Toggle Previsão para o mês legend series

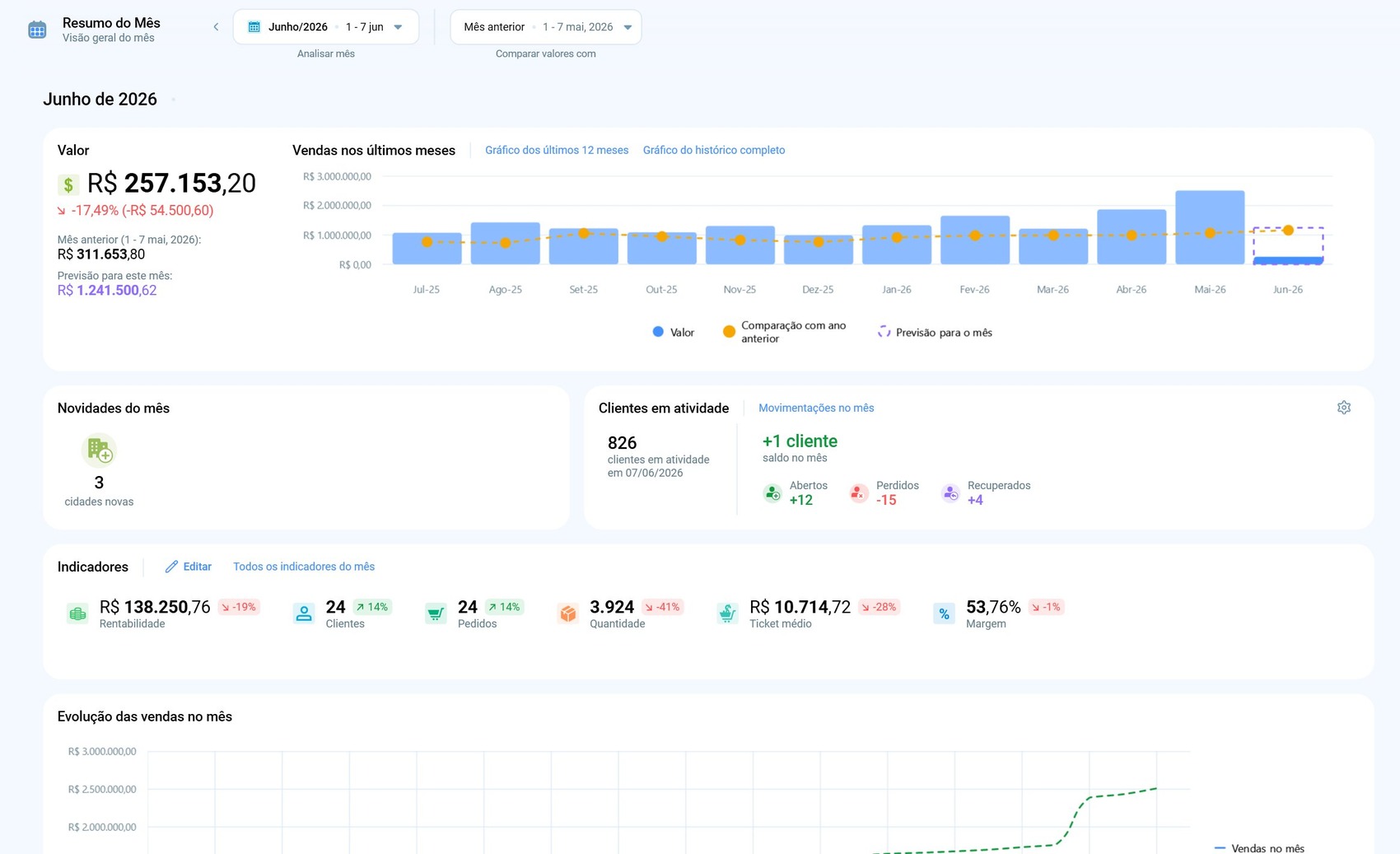click(x=935, y=332)
